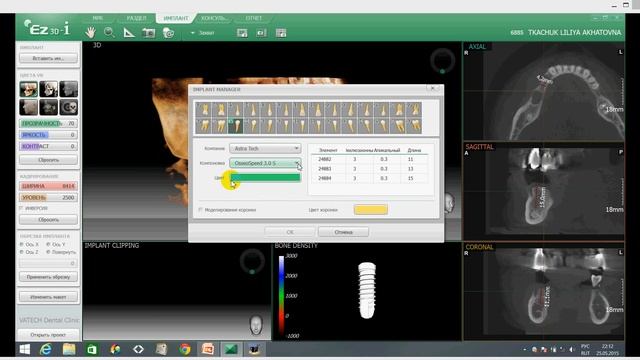Screen dimensions: 640x360
Task: Click the Изменить макет button
Action: pyautogui.click(x=48, y=297)
